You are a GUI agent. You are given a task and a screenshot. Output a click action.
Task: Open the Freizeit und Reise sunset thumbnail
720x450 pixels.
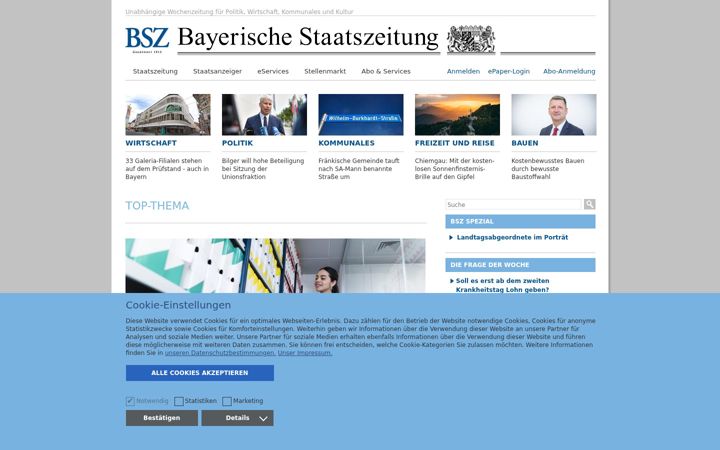(x=457, y=115)
